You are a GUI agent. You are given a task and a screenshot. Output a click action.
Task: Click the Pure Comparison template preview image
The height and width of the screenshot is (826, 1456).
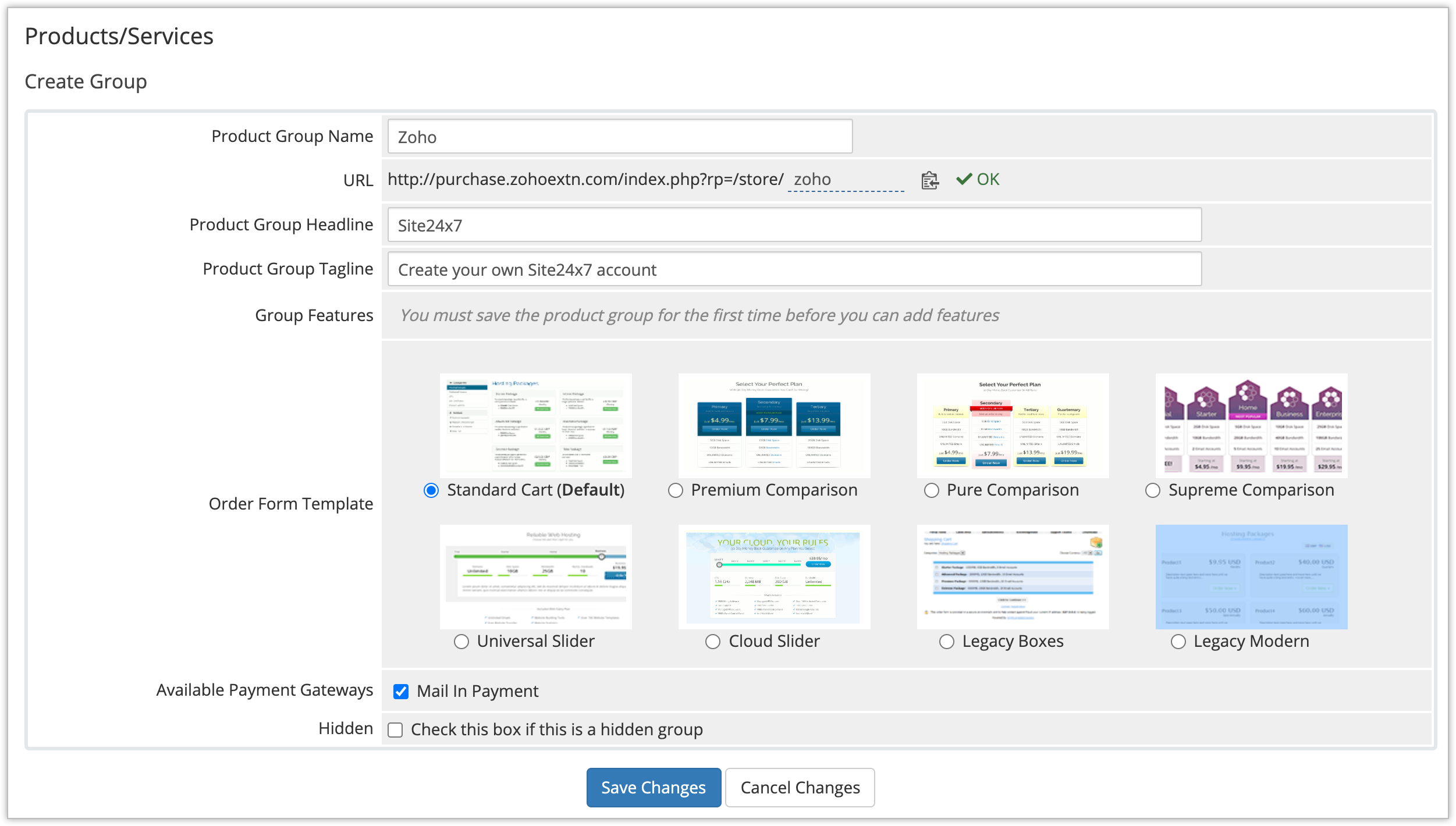click(1013, 425)
